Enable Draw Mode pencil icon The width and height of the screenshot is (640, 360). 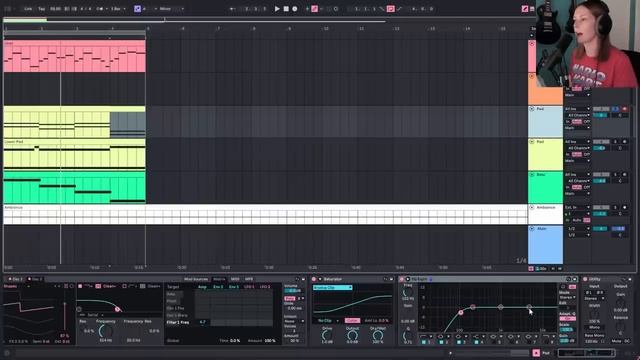point(525,9)
